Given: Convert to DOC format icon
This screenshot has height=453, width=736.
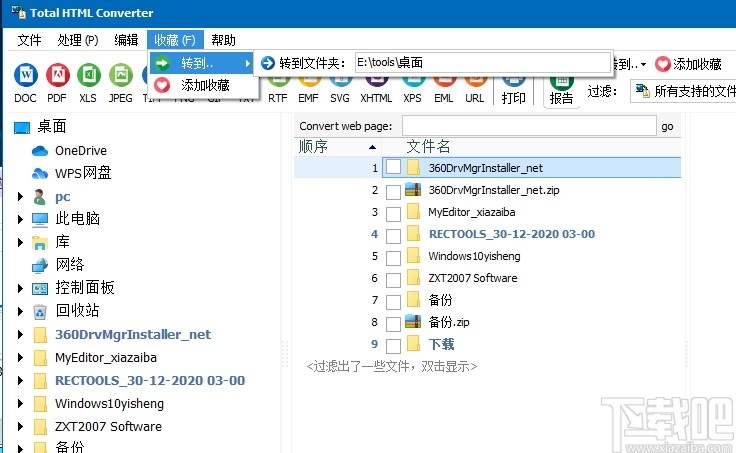Looking at the screenshot, I should click(25, 75).
